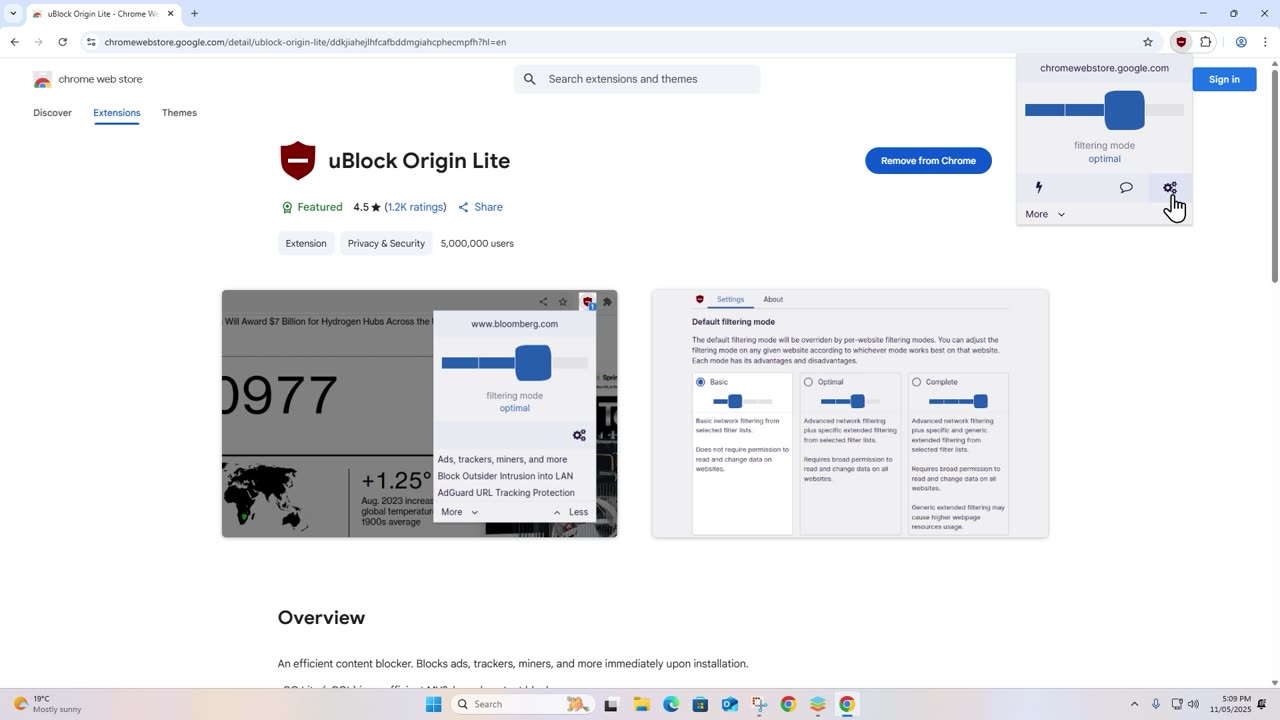Click the Sign in button
The width and height of the screenshot is (1280, 720).
coord(1224,80)
